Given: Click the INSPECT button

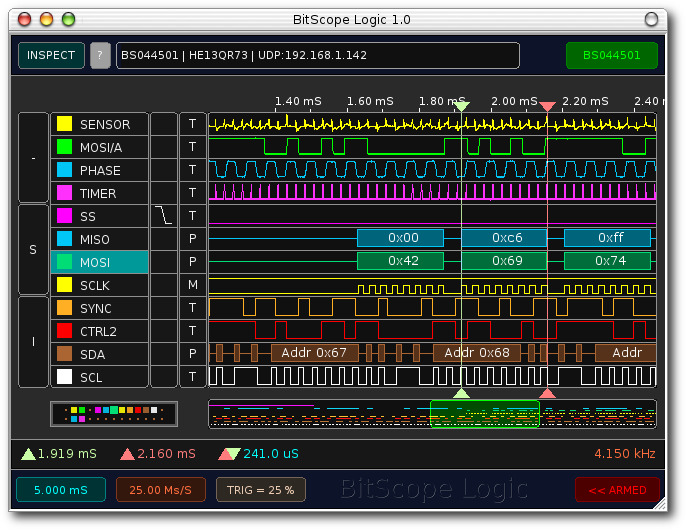Looking at the screenshot, I should (51, 55).
